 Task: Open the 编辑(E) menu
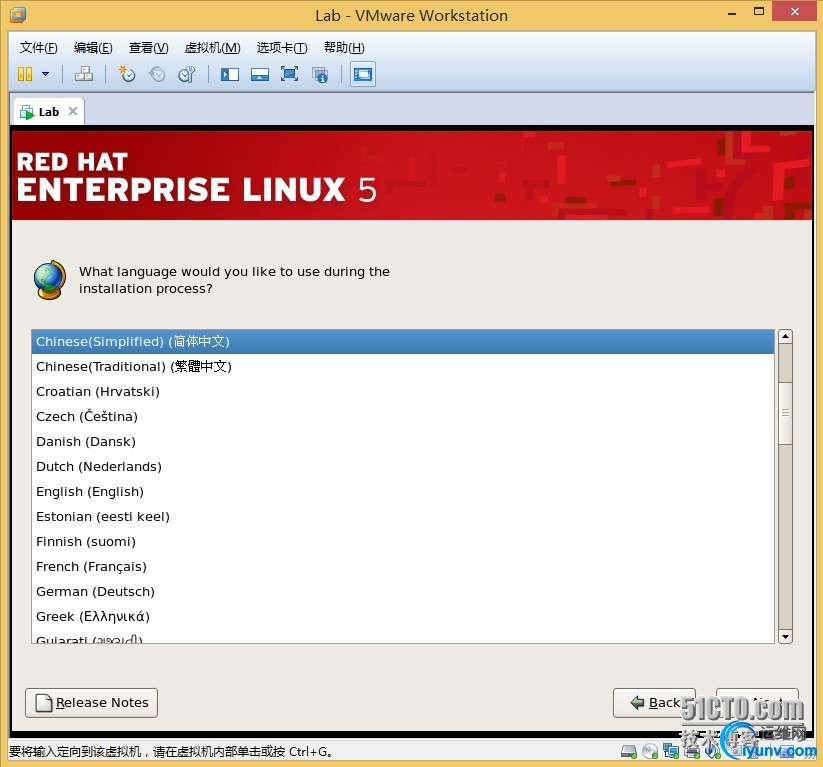[x=93, y=48]
